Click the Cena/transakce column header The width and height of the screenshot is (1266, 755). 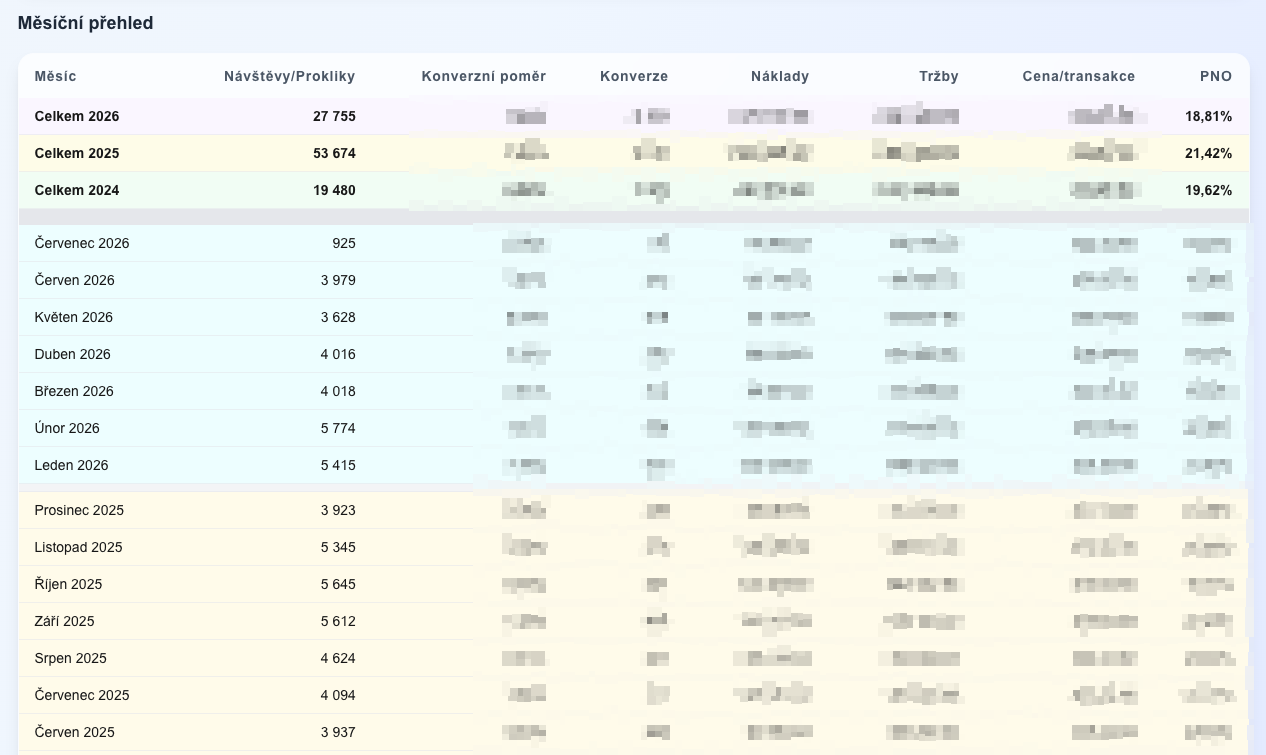pyautogui.click(x=1079, y=76)
